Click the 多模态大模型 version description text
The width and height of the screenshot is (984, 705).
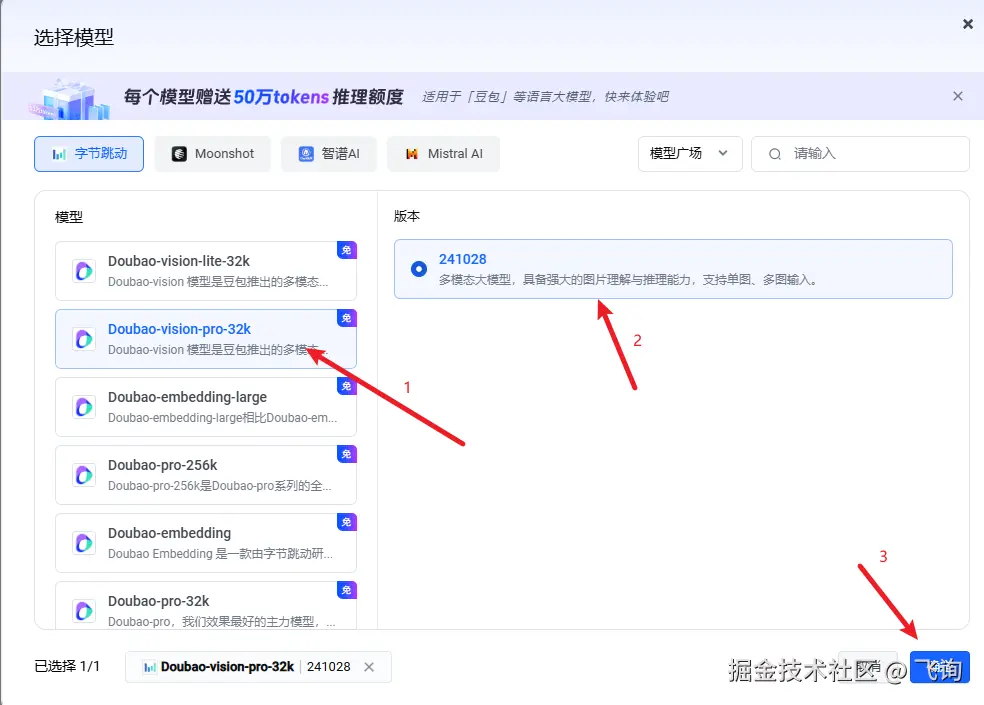coord(629,280)
